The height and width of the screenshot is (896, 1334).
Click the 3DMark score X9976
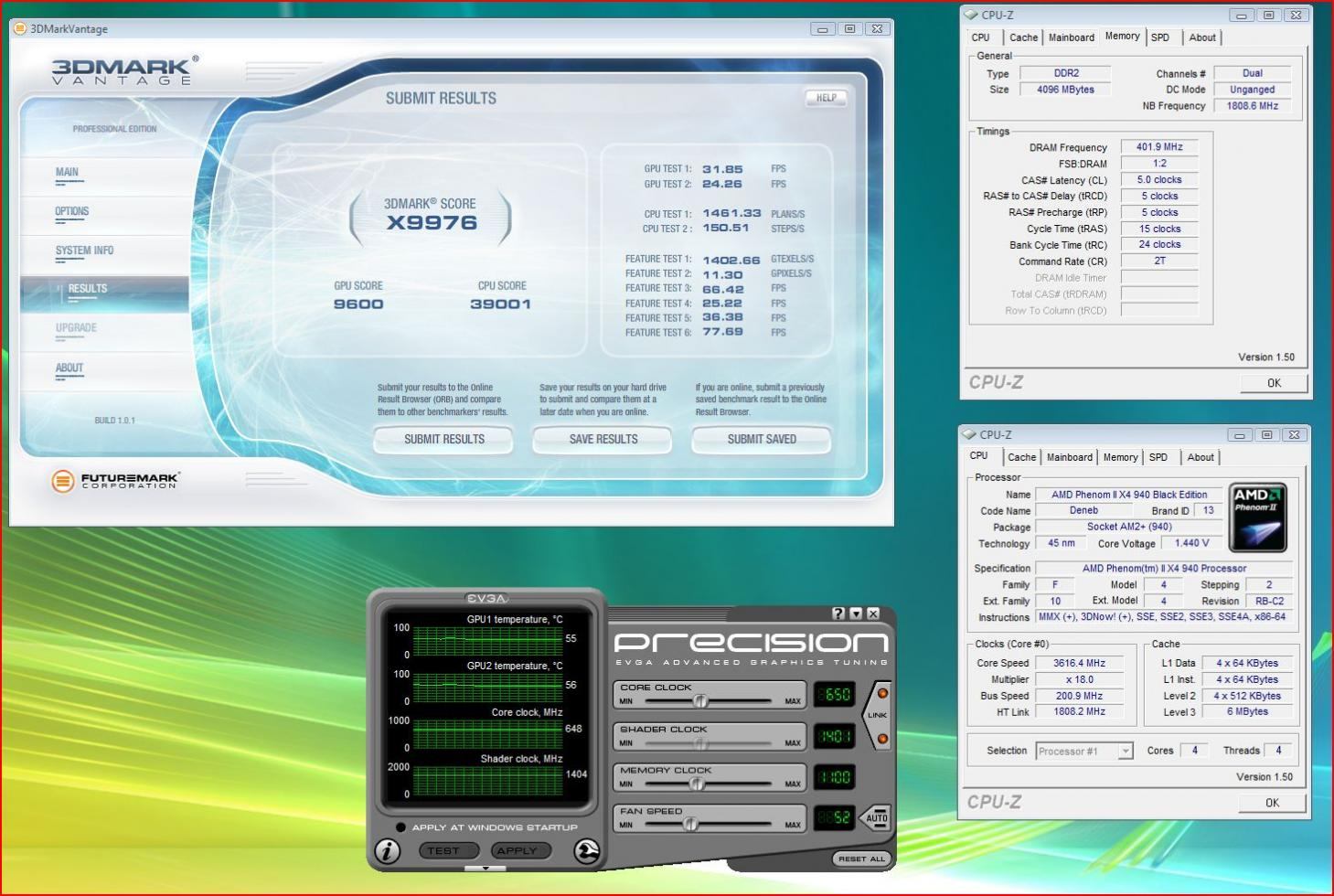[x=432, y=223]
